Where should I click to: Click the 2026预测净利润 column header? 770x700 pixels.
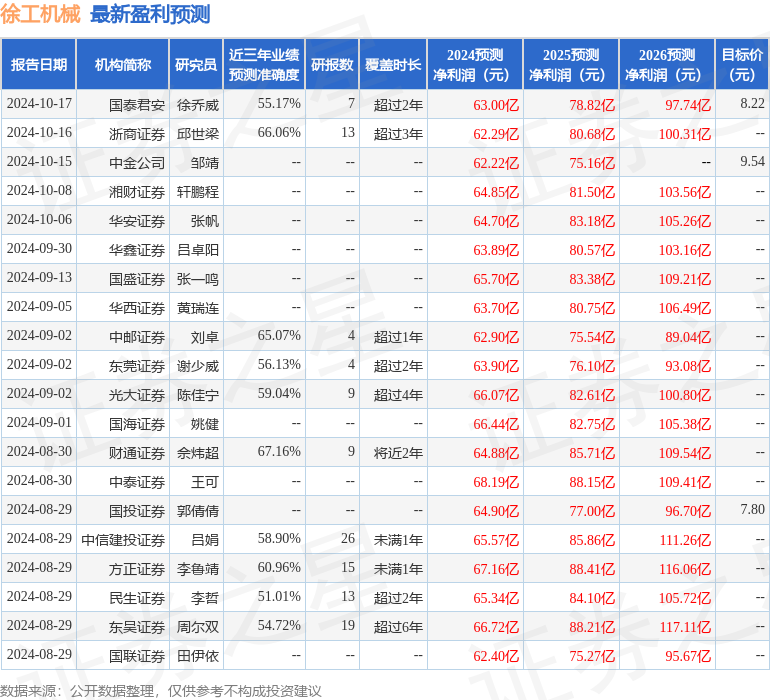click(x=667, y=64)
